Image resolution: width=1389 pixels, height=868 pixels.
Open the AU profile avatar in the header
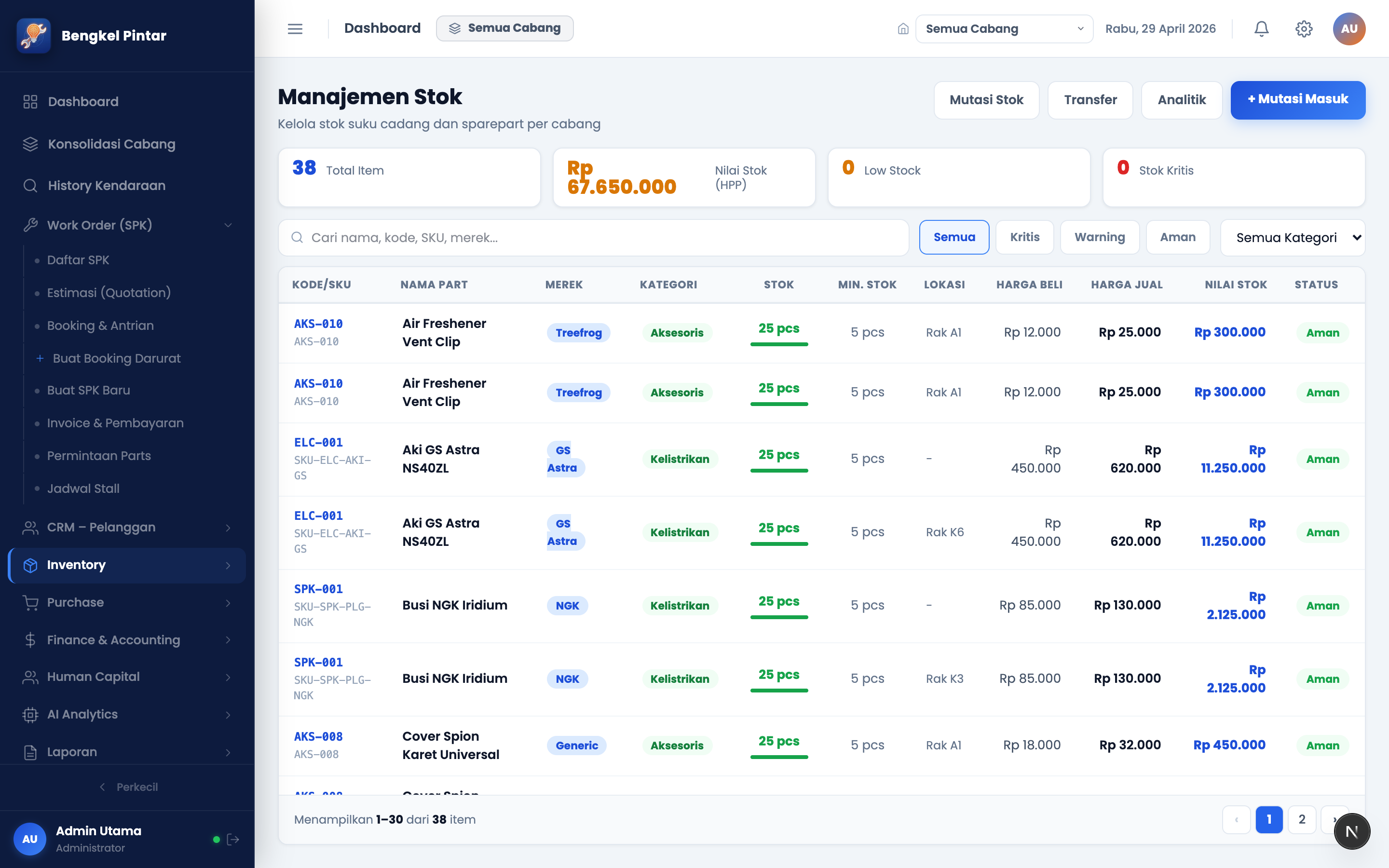(x=1349, y=29)
